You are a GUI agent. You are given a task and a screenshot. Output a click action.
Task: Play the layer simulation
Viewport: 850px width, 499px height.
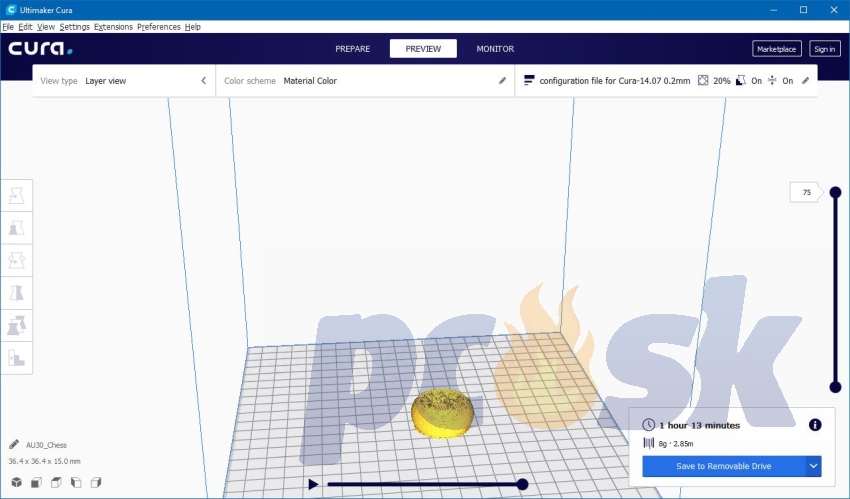point(313,484)
